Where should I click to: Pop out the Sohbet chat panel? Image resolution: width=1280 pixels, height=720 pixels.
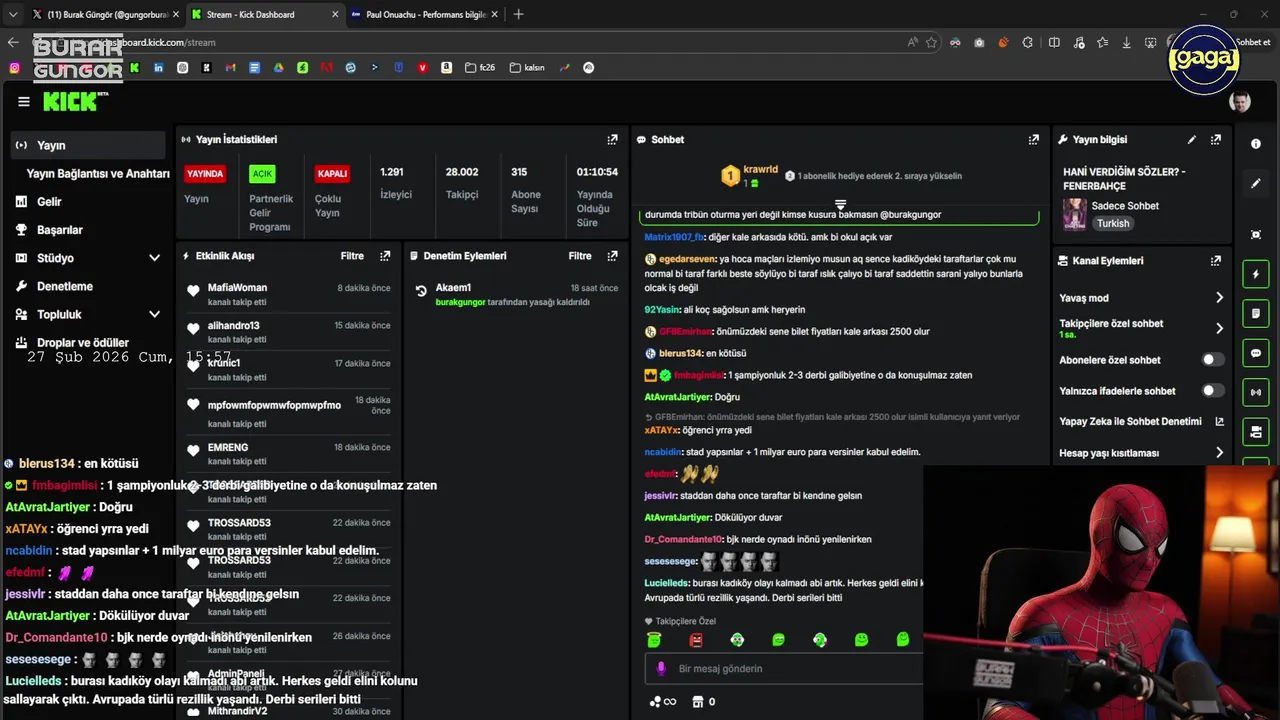coord(1034,140)
